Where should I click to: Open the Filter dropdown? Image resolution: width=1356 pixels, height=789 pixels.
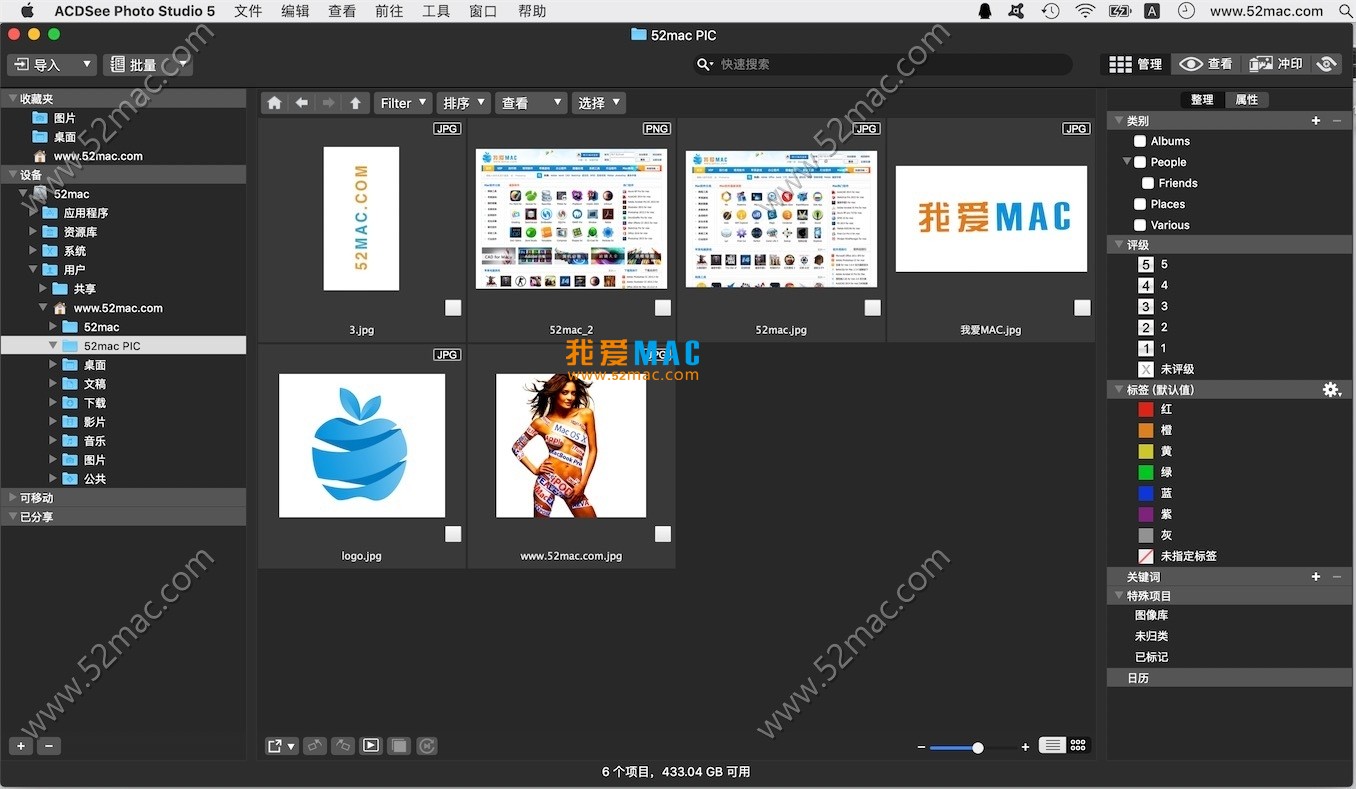tap(403, 103)
